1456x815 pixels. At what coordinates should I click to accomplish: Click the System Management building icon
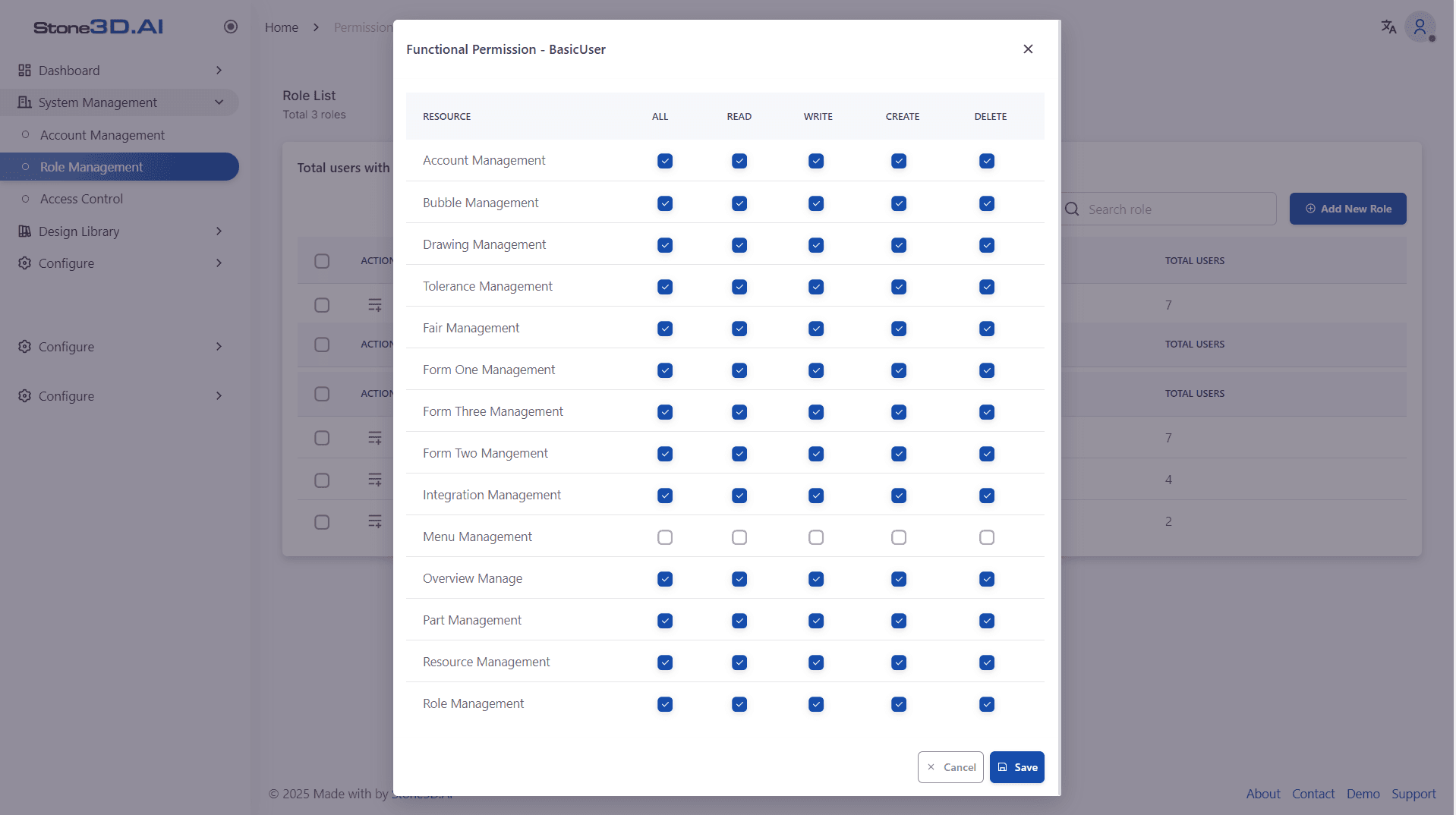pos(24,102)
